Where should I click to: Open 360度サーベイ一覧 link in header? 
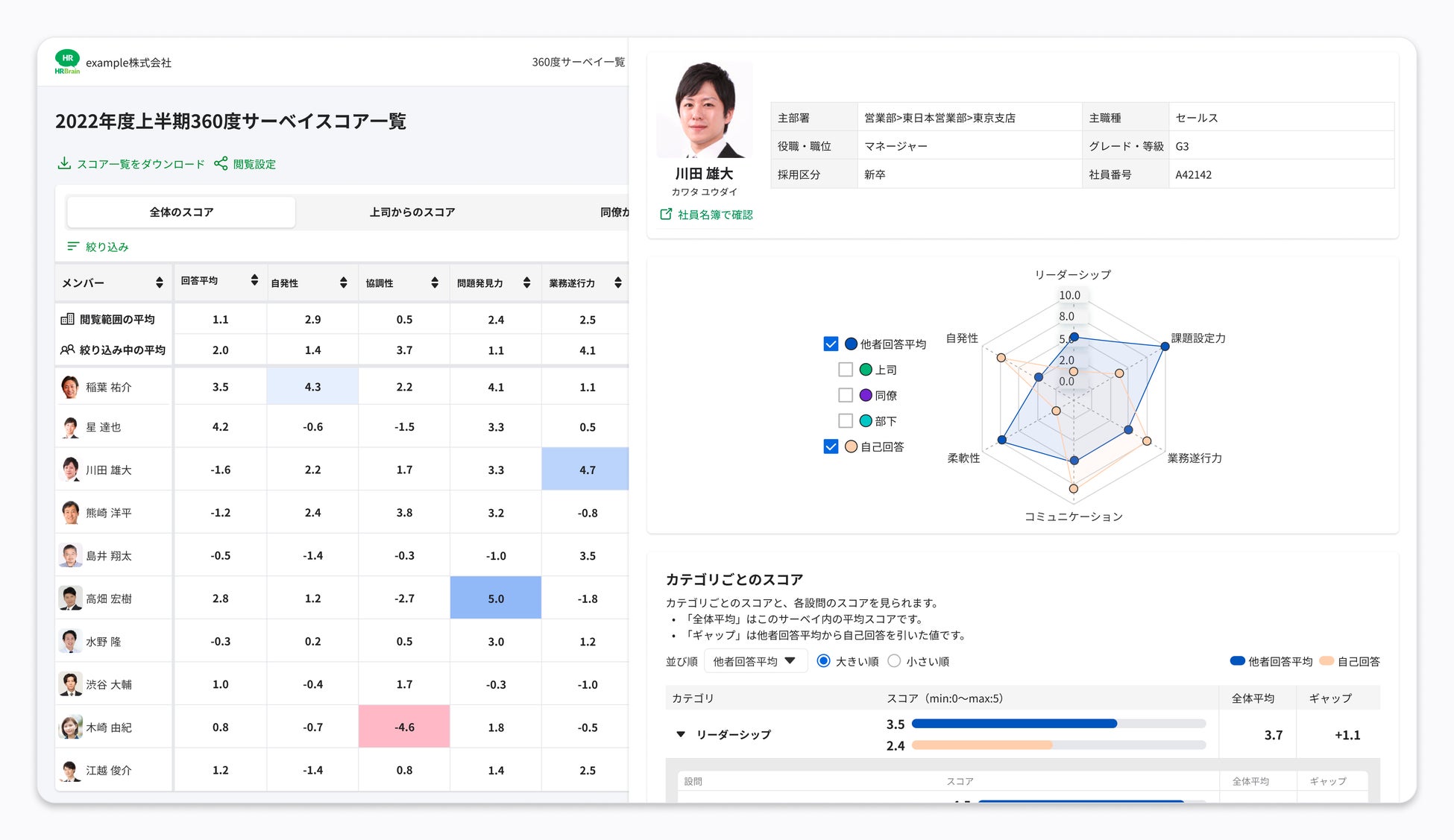coord(578,62)
